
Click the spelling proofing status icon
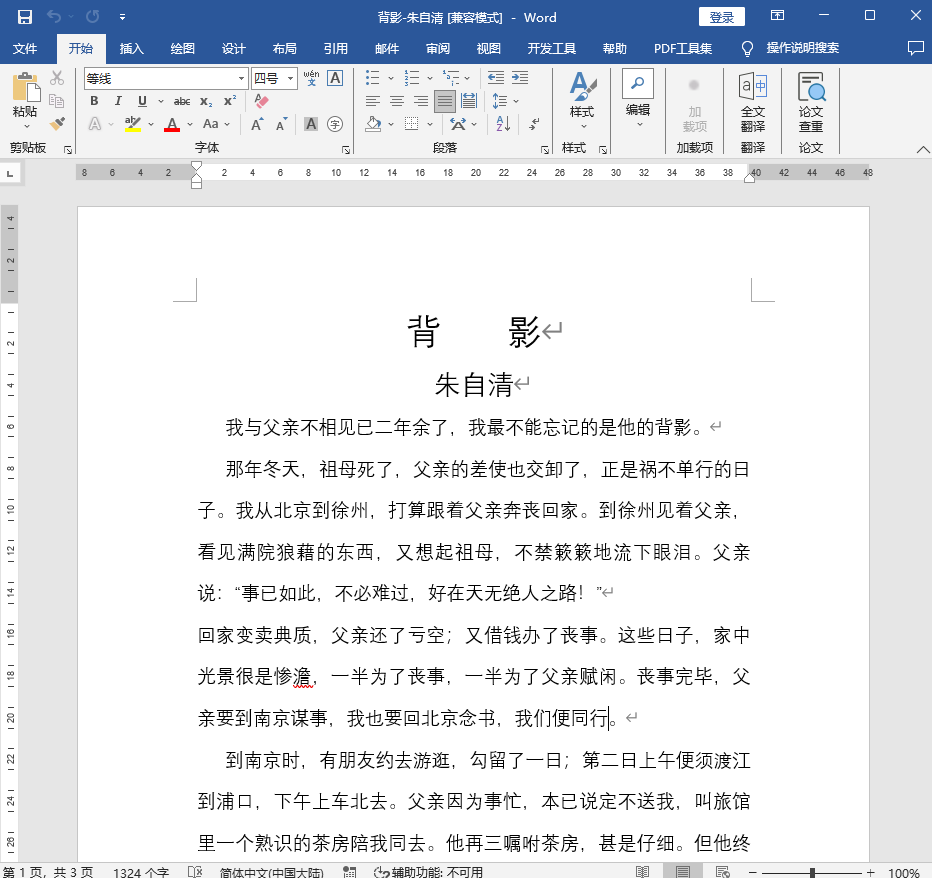[x=195, y=872]
